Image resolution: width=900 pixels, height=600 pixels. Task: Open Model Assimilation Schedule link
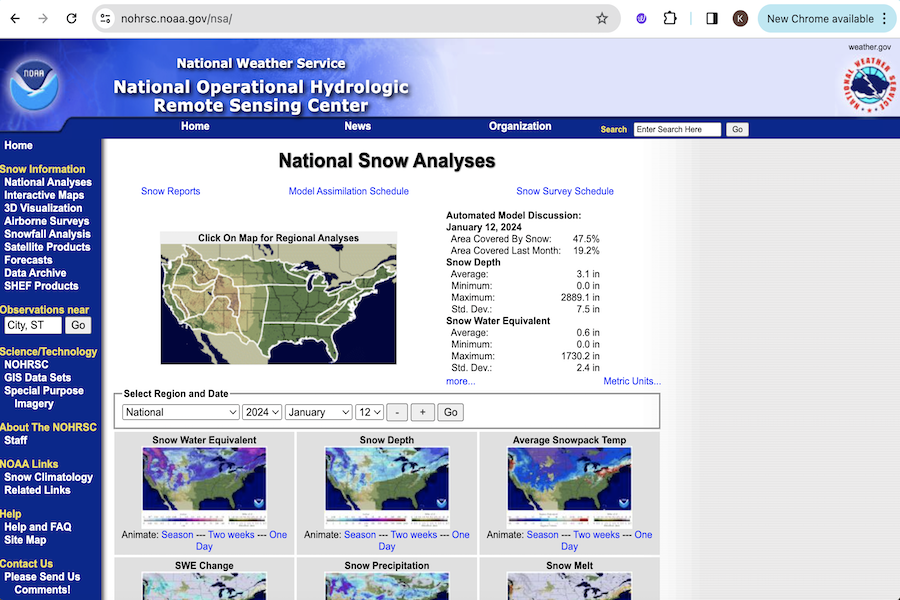click(x=348, y=191)
